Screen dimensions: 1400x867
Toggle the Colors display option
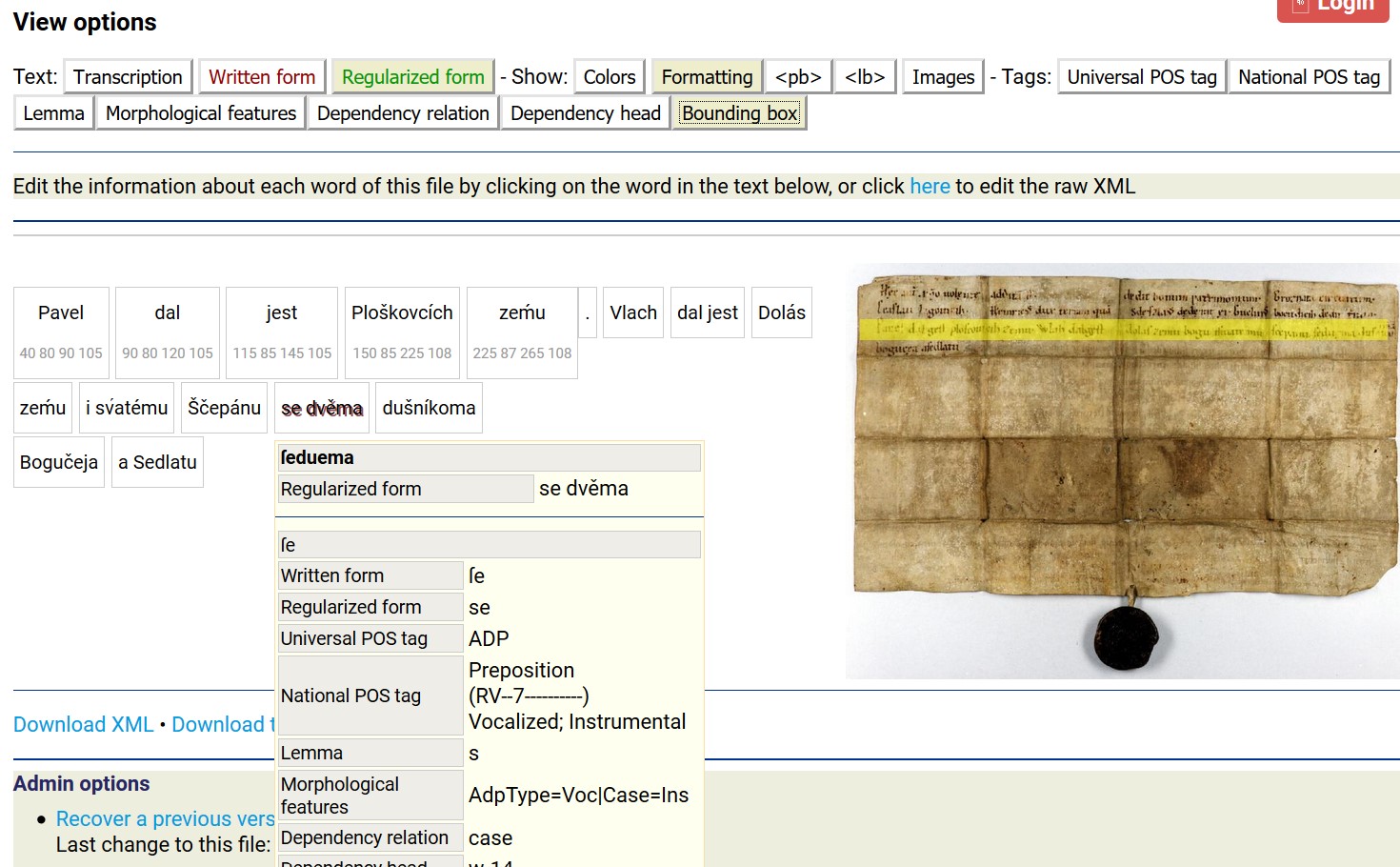pos(610,77)
